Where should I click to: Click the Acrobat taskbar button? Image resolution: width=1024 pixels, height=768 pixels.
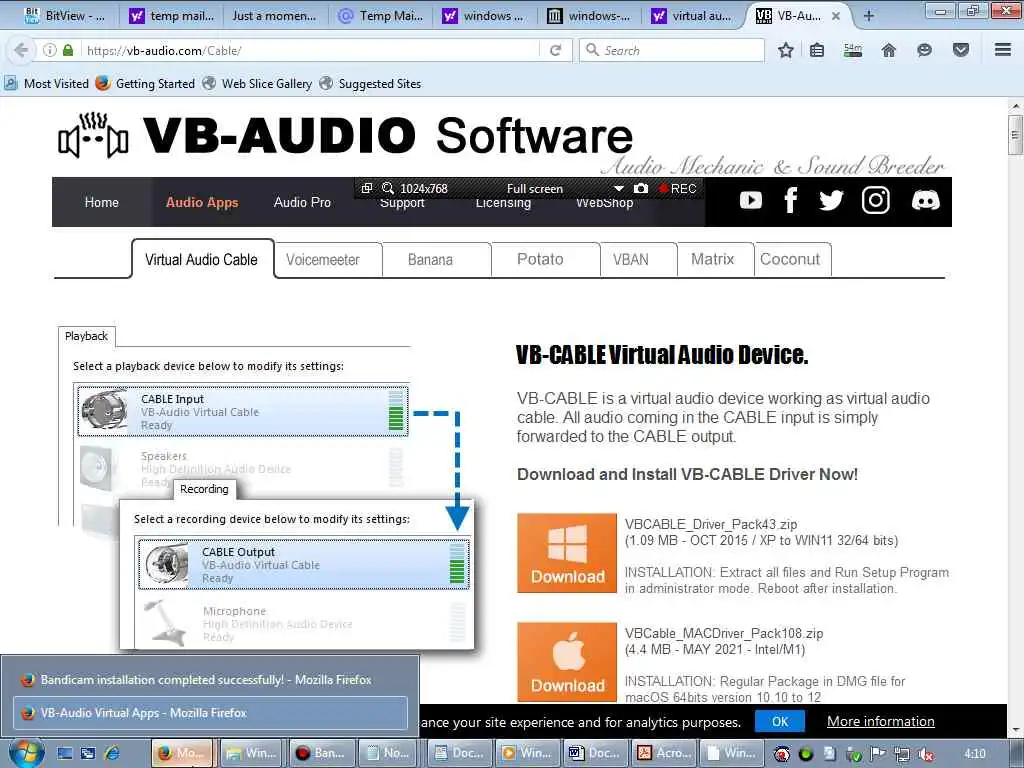(x=664, y=753)
